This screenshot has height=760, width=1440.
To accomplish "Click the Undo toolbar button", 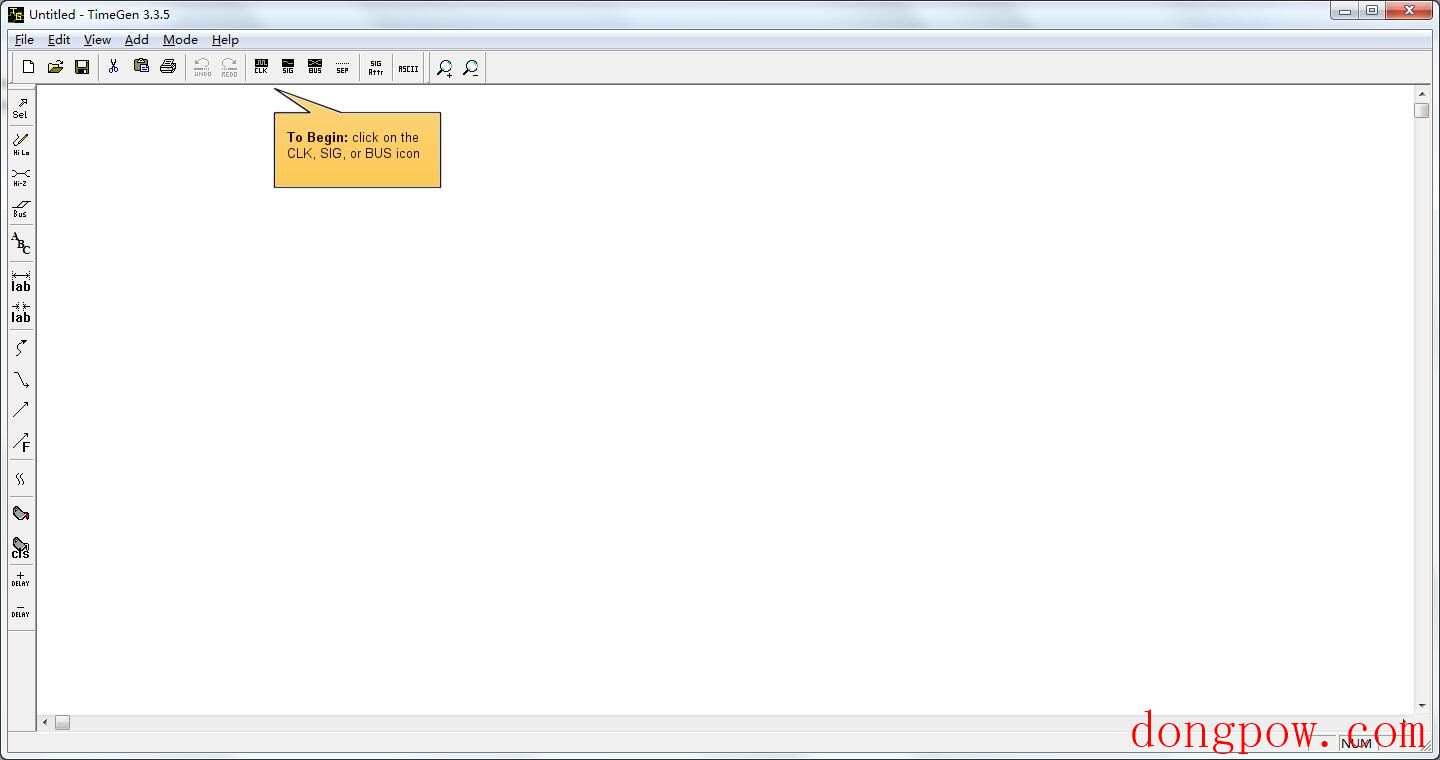I will (x=202, y=67).
